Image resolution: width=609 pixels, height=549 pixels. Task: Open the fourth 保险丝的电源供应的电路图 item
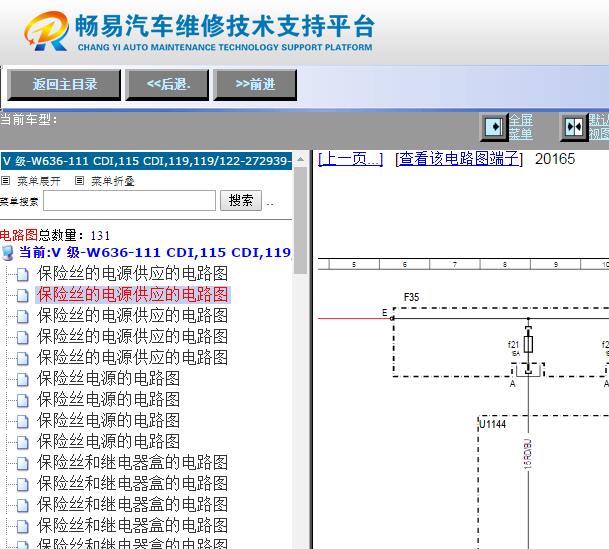click(x=132, y=337)
